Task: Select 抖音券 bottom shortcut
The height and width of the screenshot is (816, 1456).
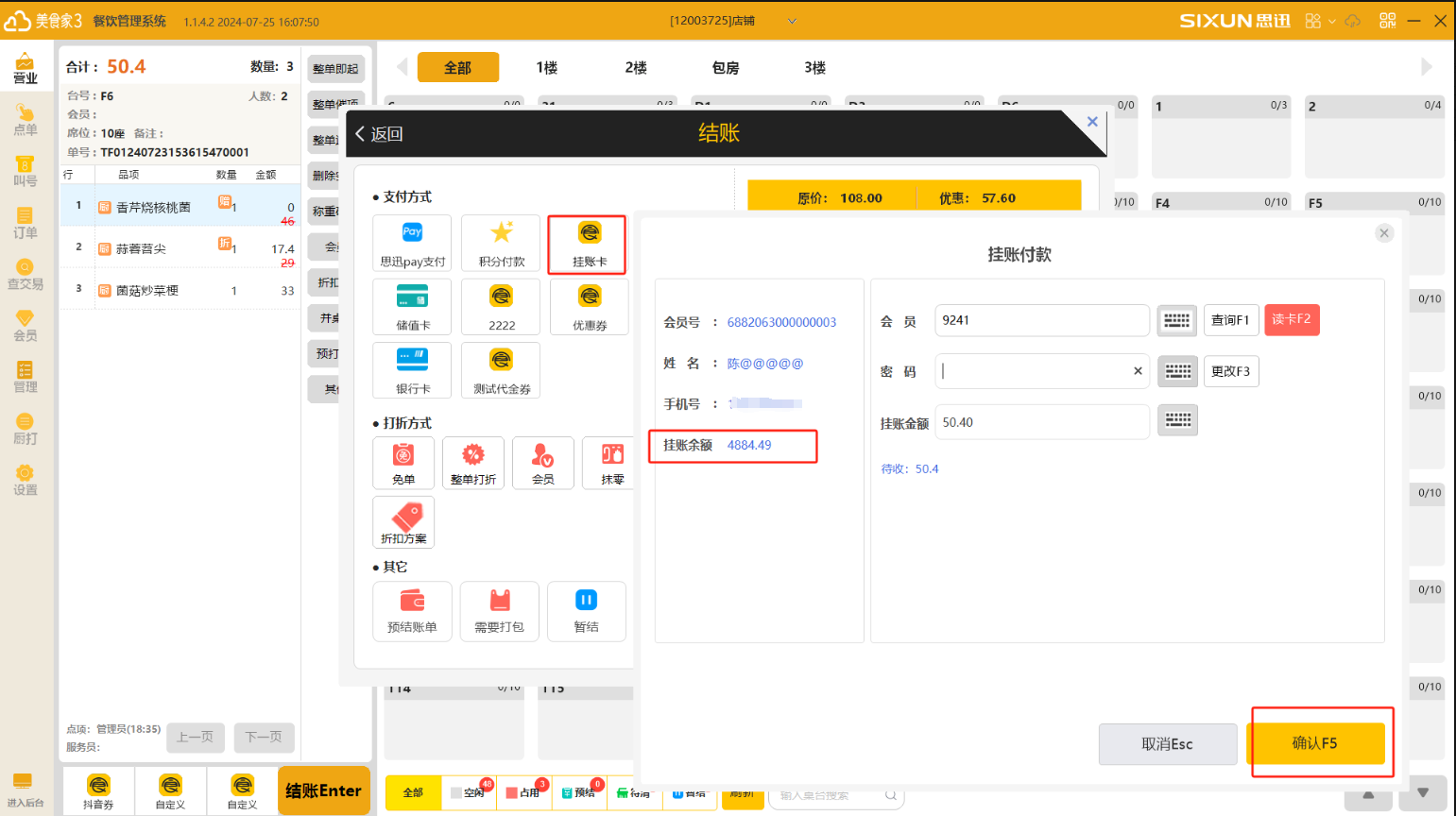Action: pyautogui.click(x=98, y=791)
